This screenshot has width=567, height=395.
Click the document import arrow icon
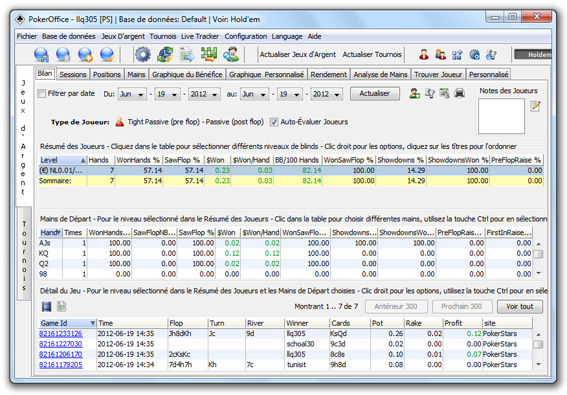click(187, 55)
